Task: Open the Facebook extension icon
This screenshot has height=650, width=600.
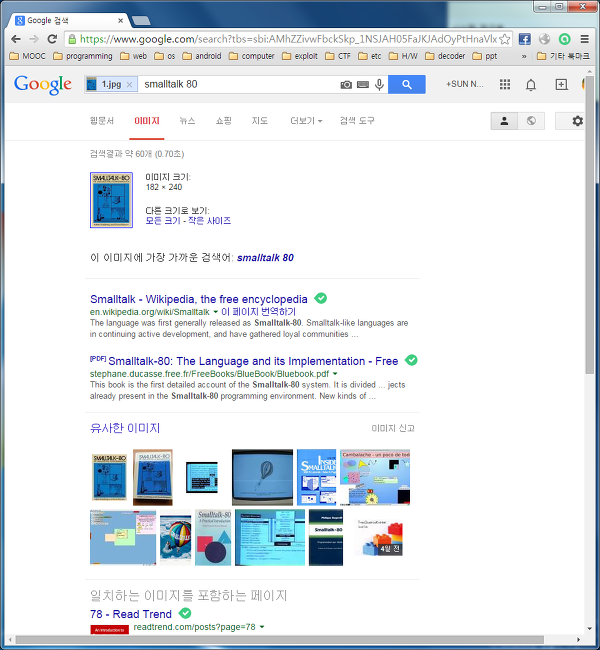Action: coord(525,39)
